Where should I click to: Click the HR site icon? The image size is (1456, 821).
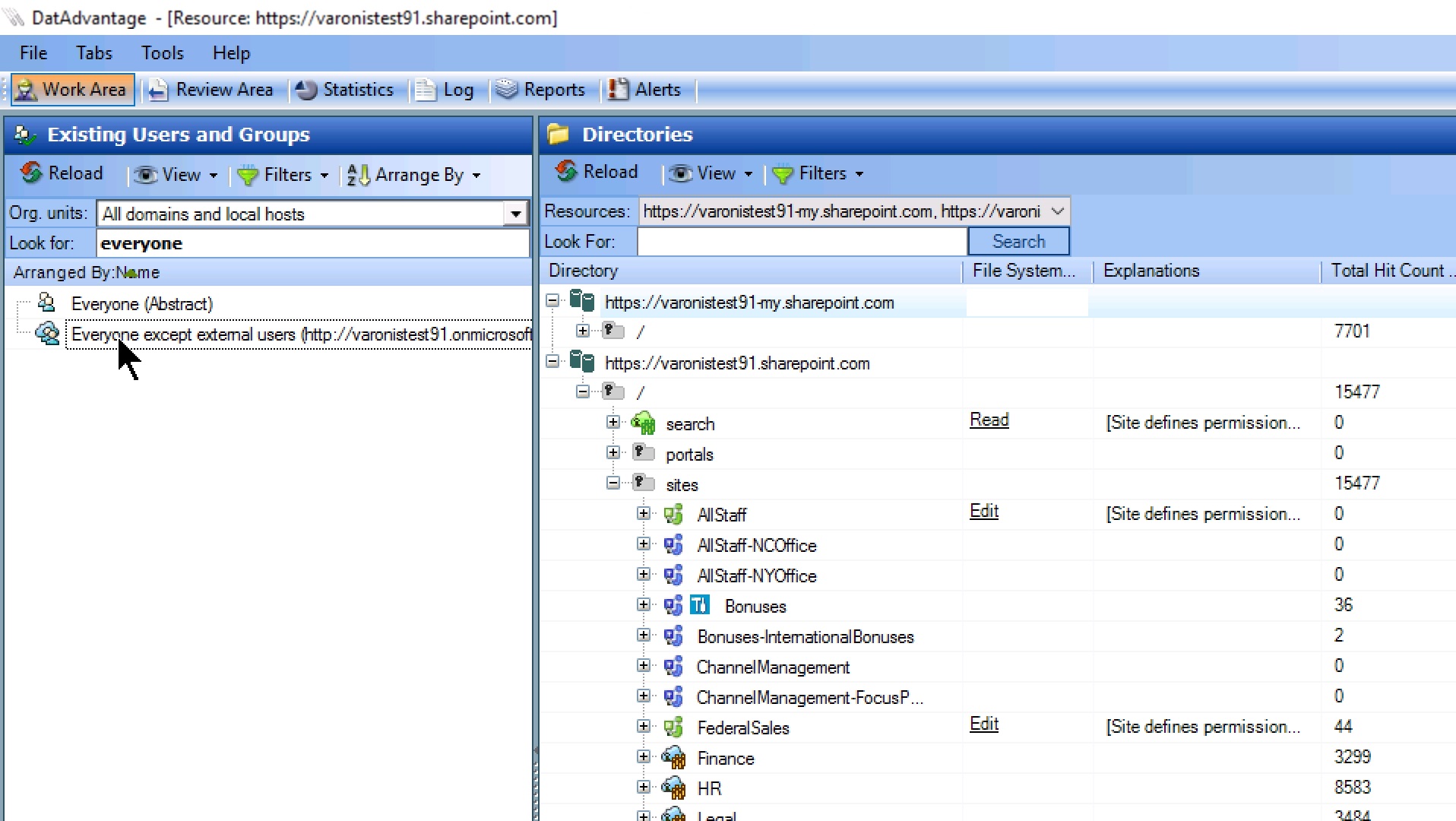click(673, 788)
